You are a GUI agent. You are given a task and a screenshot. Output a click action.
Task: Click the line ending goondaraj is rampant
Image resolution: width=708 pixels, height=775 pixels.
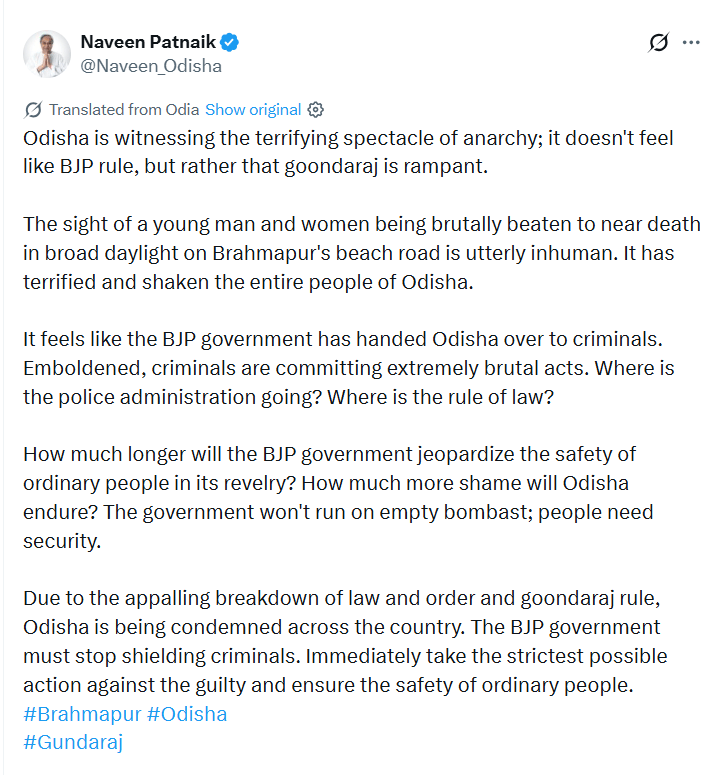(256, 167)
